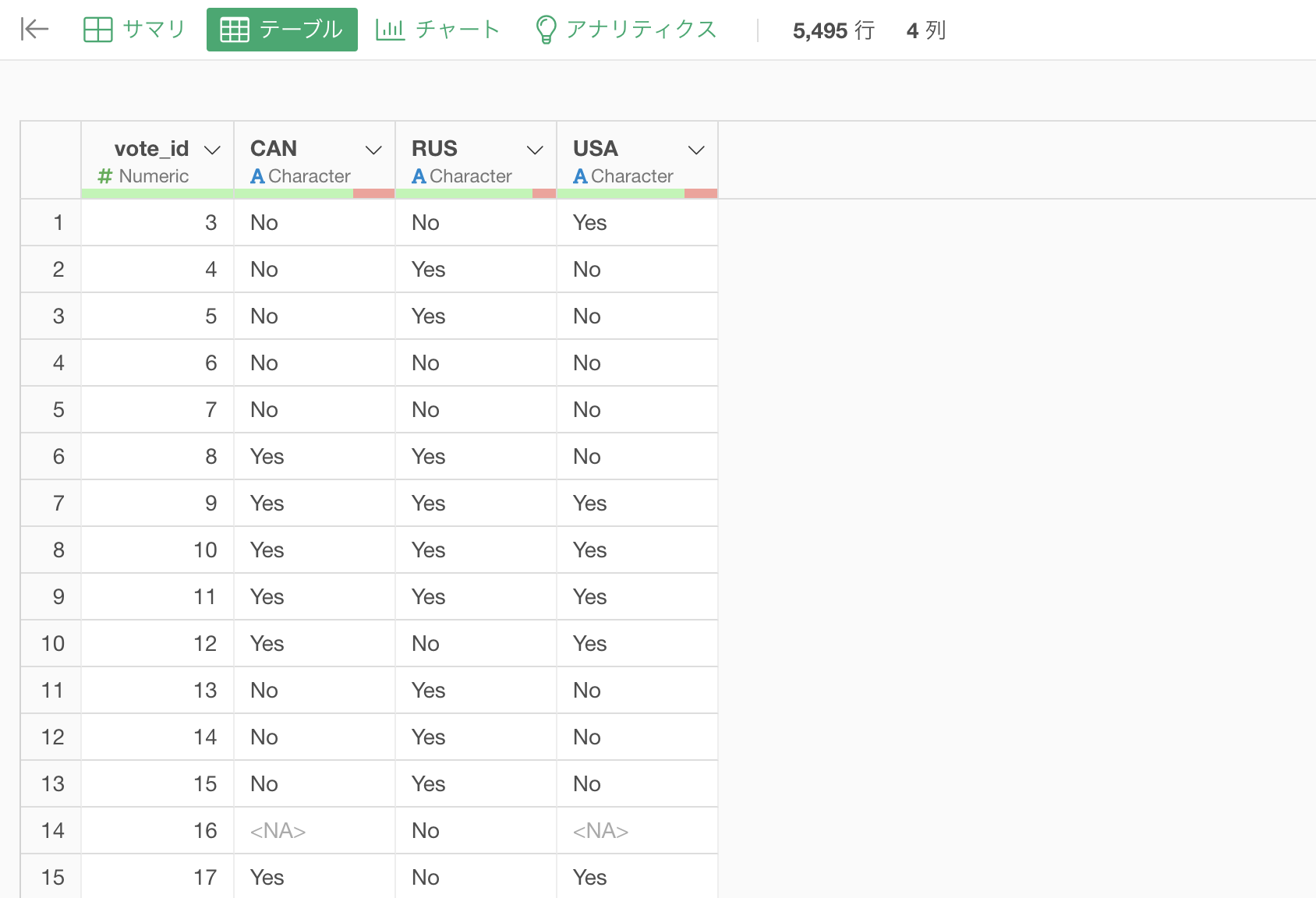Click the Character type icon under USA

click(580, 176)
